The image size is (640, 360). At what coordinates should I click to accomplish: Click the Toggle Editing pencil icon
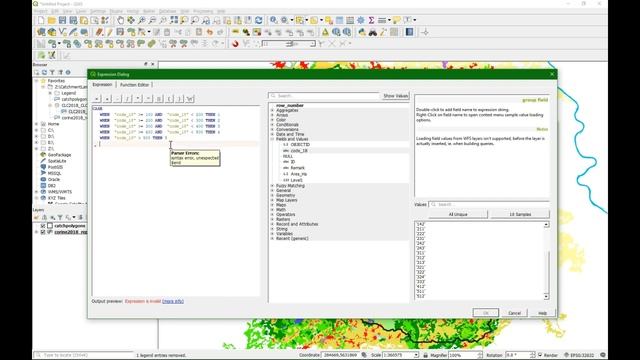pyautogui.click(x=110, y=32)
